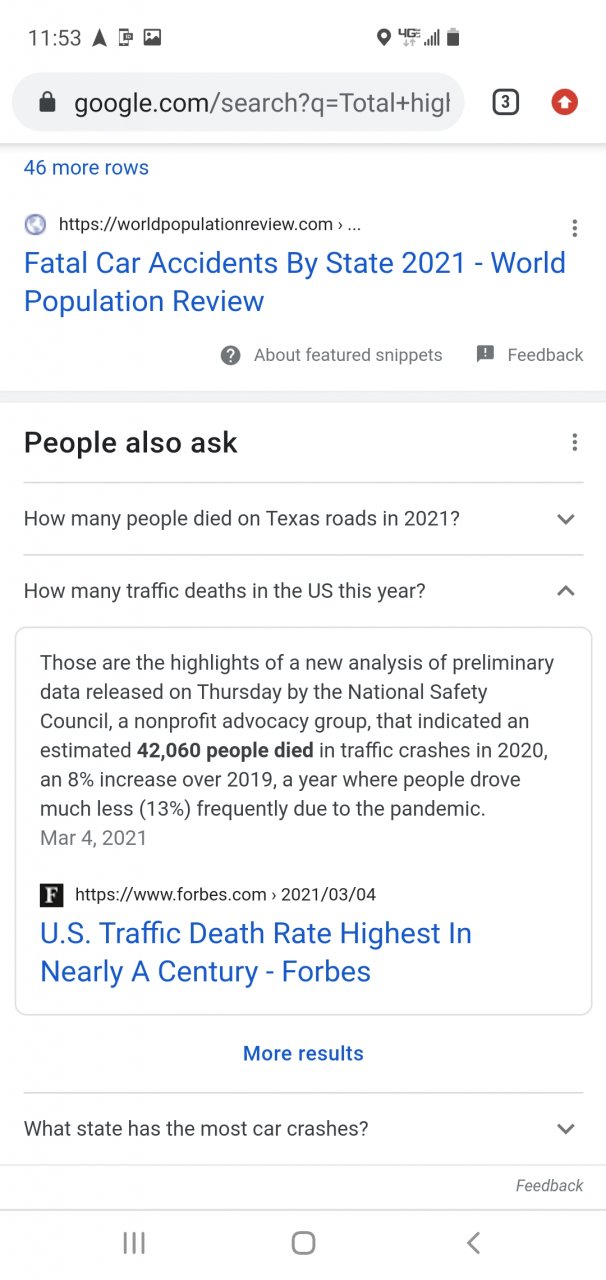Expand Texas roads deaths question
This screenshot has height=1280, width=606.
click(565, 519)
